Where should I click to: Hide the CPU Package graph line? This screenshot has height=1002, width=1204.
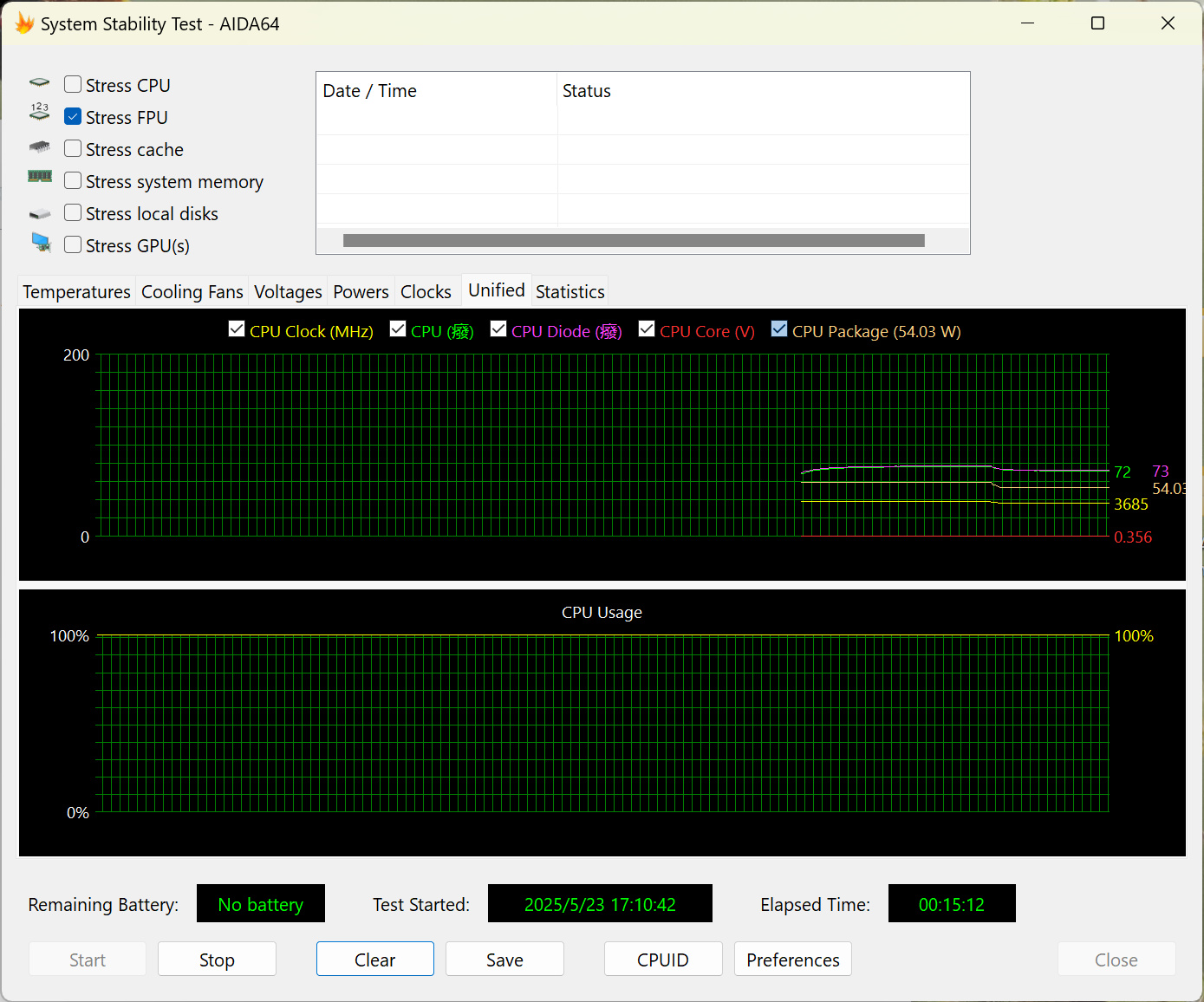[x=779, y=329]
